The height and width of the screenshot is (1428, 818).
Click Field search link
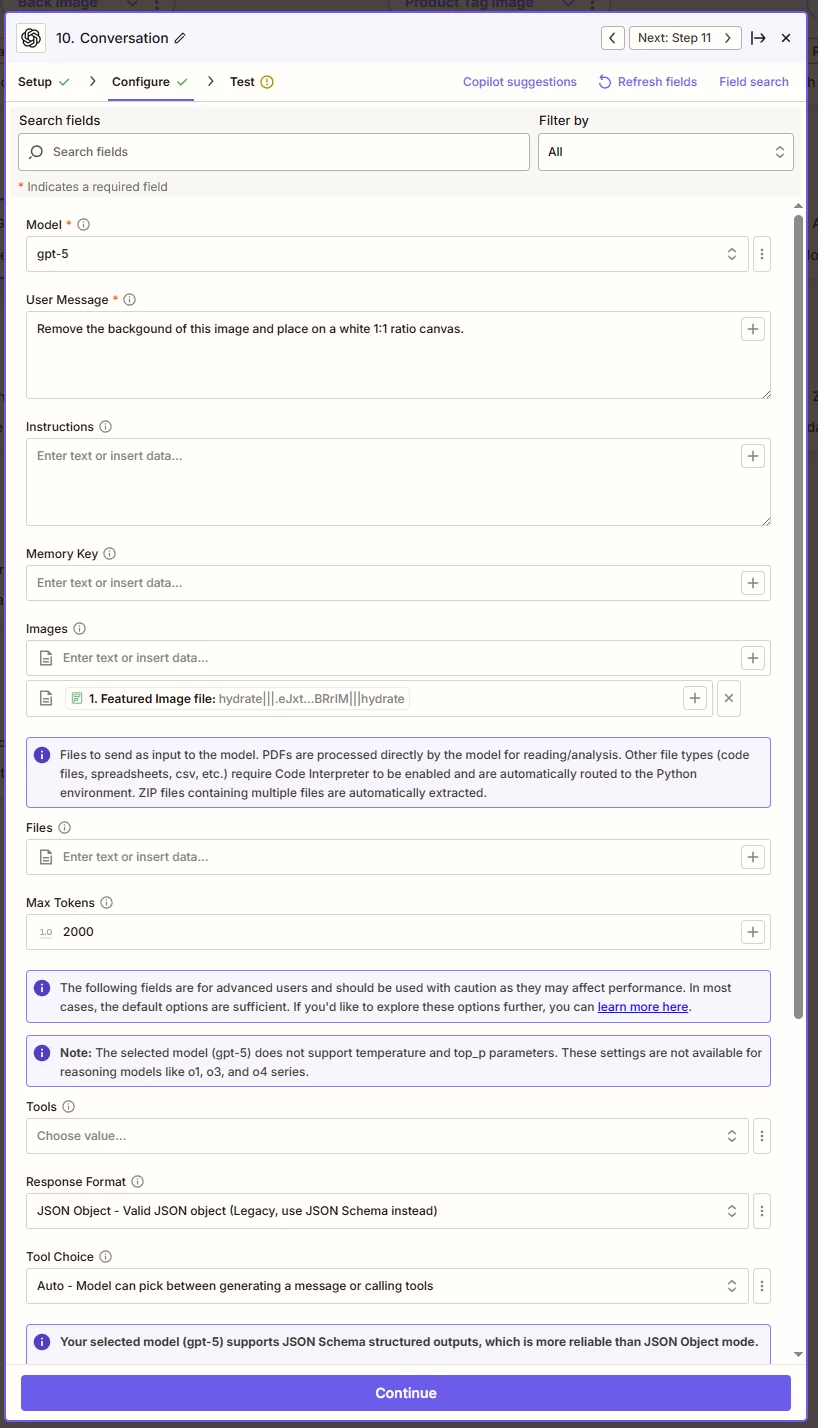[x=754, y=82]
